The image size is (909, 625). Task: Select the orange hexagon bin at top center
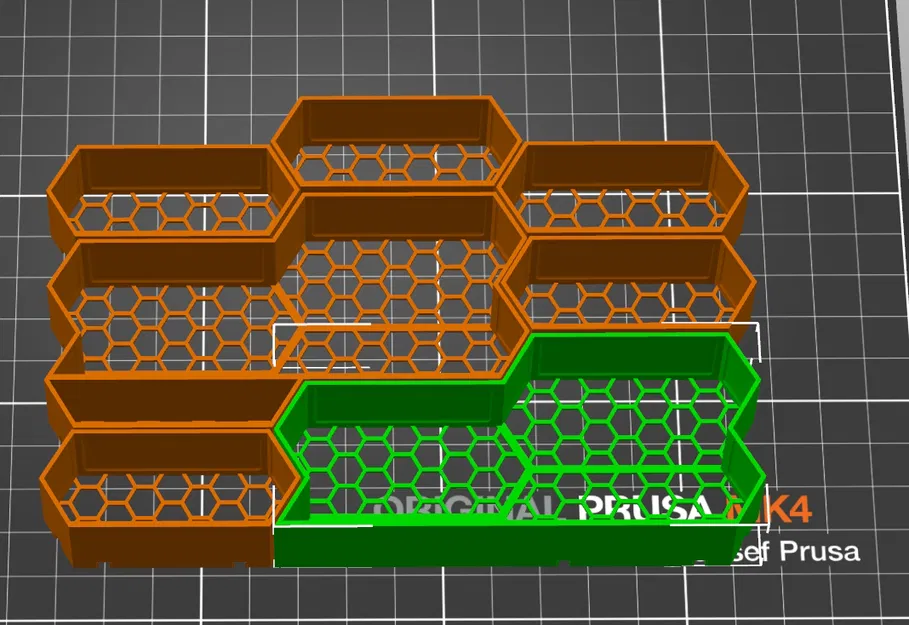pos(397,142)
